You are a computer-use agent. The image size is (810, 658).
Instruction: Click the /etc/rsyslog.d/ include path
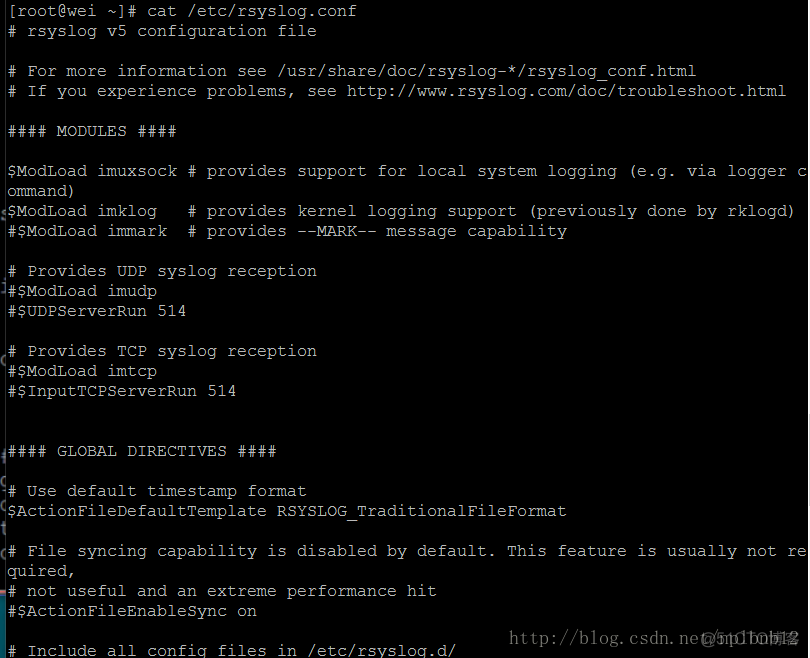(382, 651)
